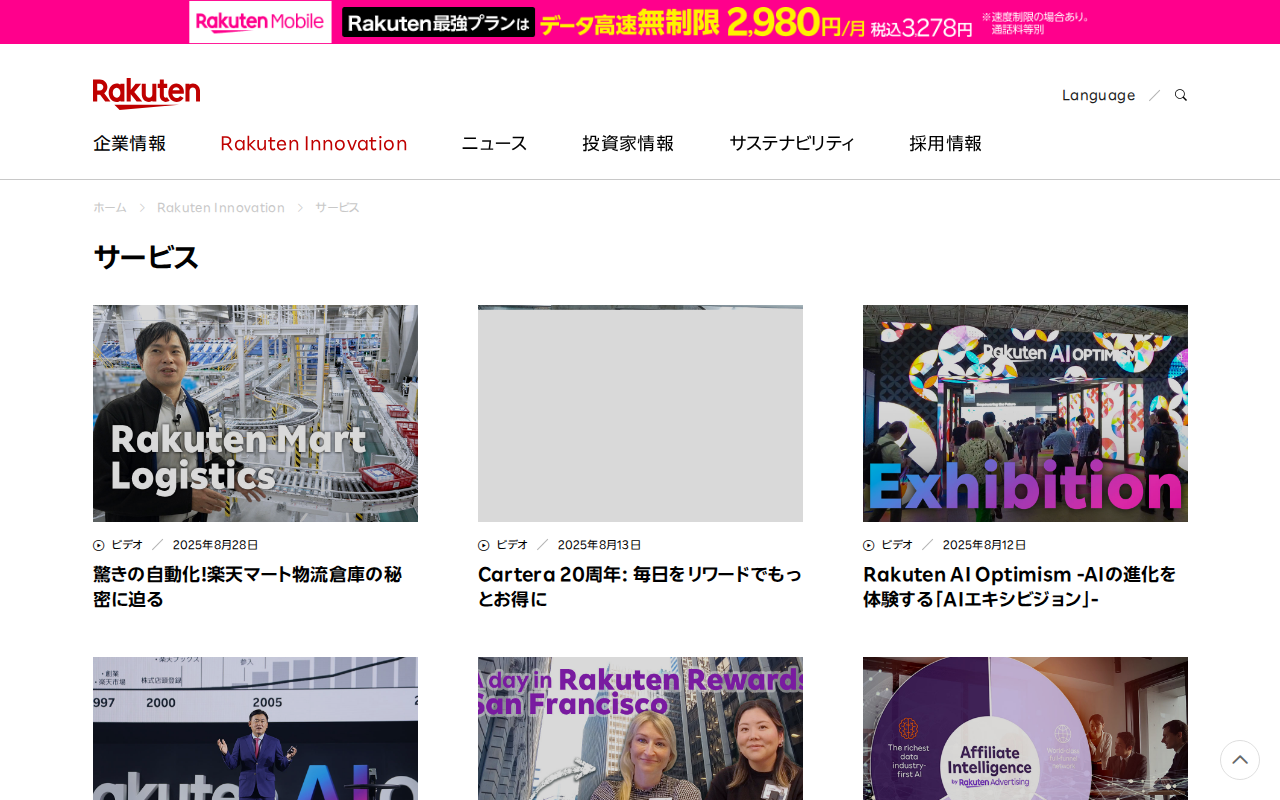
Task: Open the 企業情報 navigation menu
Action: click(129, 141)
